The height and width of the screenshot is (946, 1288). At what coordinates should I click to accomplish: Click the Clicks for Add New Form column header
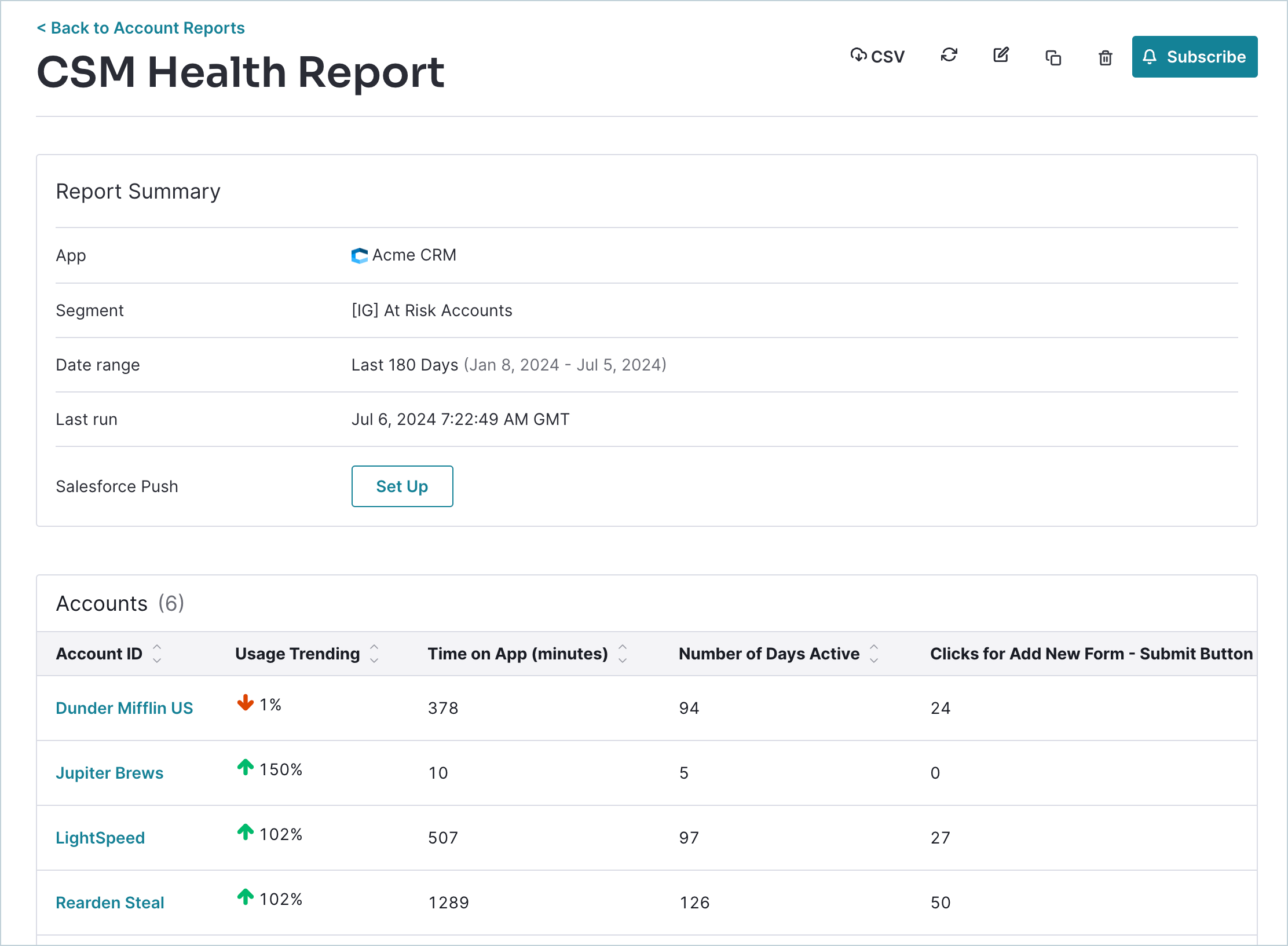tap(1091, 654)
